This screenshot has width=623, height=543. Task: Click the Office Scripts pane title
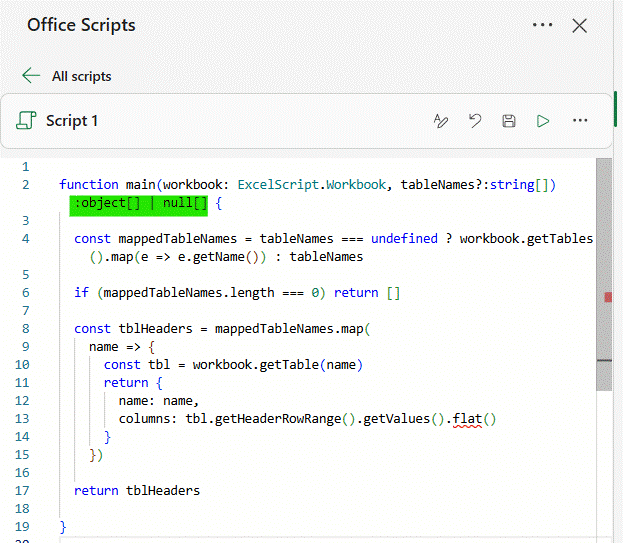pos(81,25)
